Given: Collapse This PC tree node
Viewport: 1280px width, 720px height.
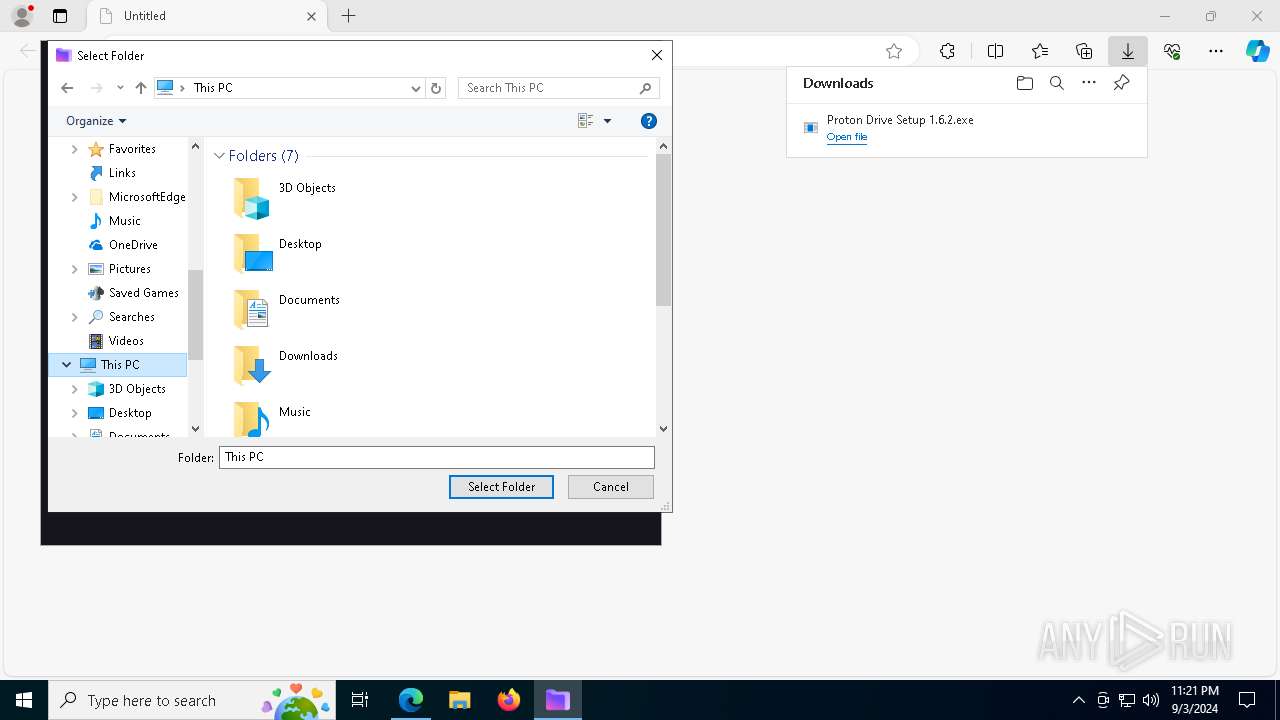Looking at the screenshot, I should coord(66,365).
